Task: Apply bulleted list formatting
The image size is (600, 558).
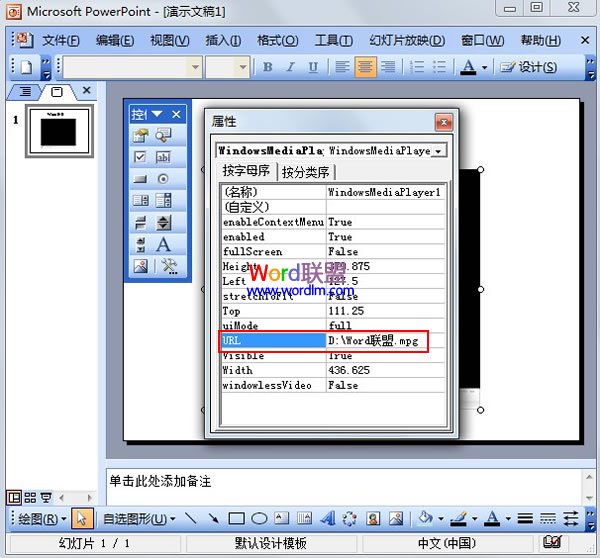Action: pyautogui.click(x=439, y=67)
